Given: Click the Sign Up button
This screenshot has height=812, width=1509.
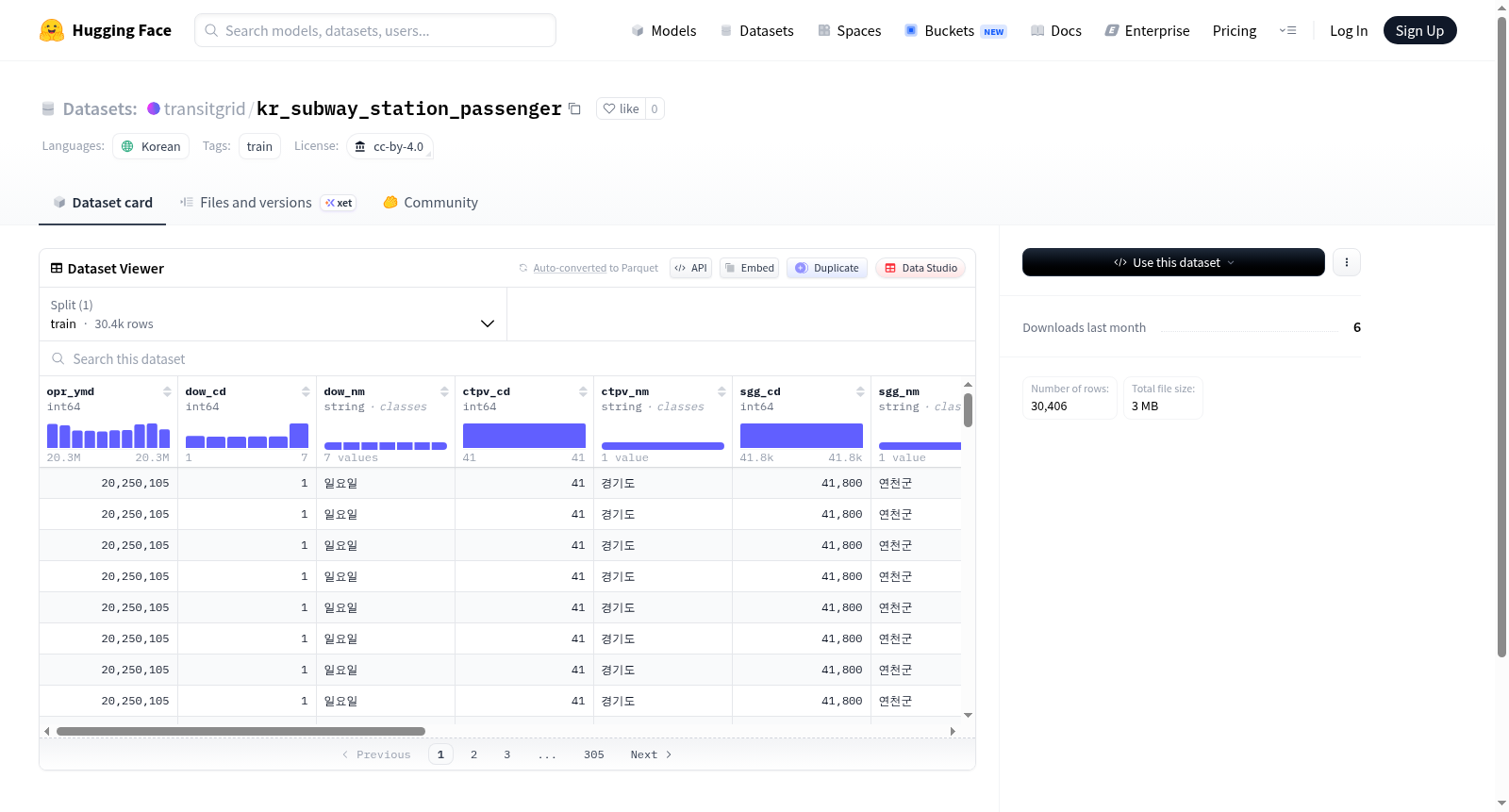Looking at the screenshot, I should [1419, 30].
